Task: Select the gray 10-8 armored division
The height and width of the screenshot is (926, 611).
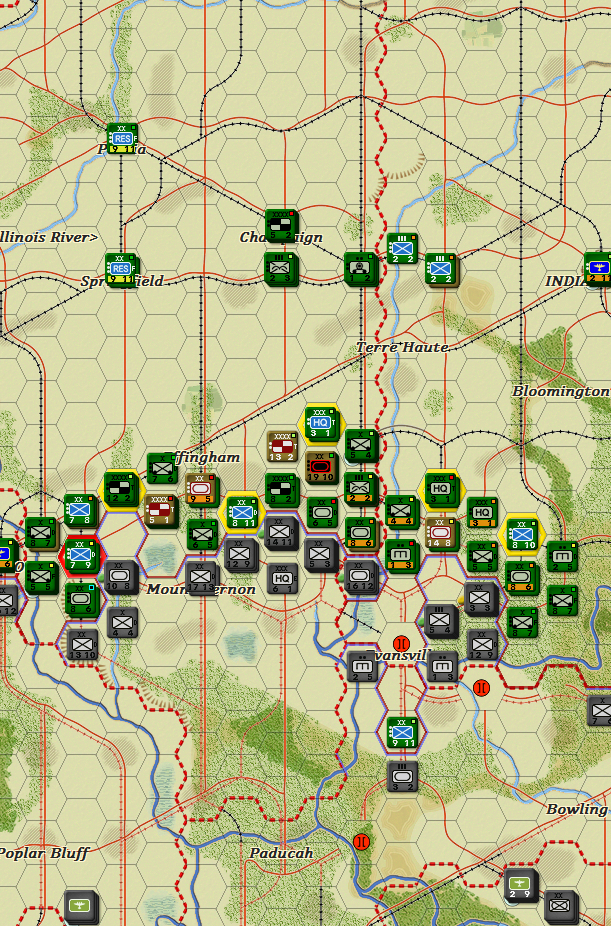Action: pyautogui.click(x=122, y=577)
